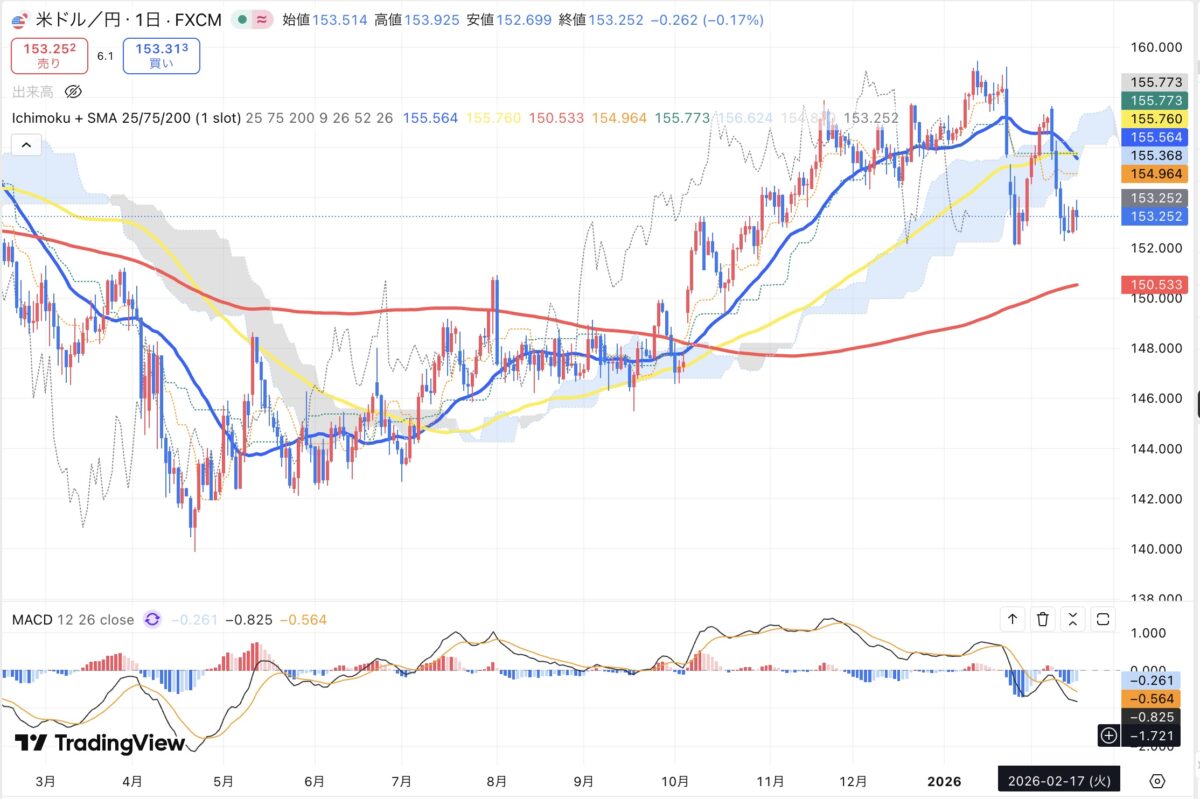This screenshot has height=799, width=1200.
Task: Click the 買い buy button at 153.31
Action: coord(161,55)
